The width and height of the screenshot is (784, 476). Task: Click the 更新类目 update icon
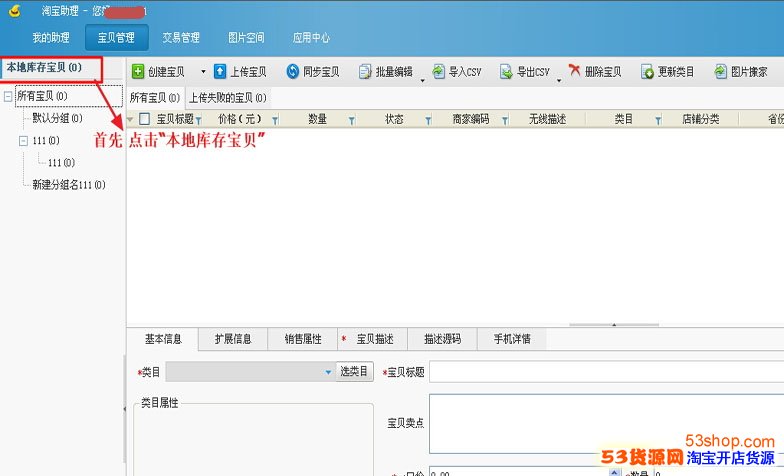point(647,72)
